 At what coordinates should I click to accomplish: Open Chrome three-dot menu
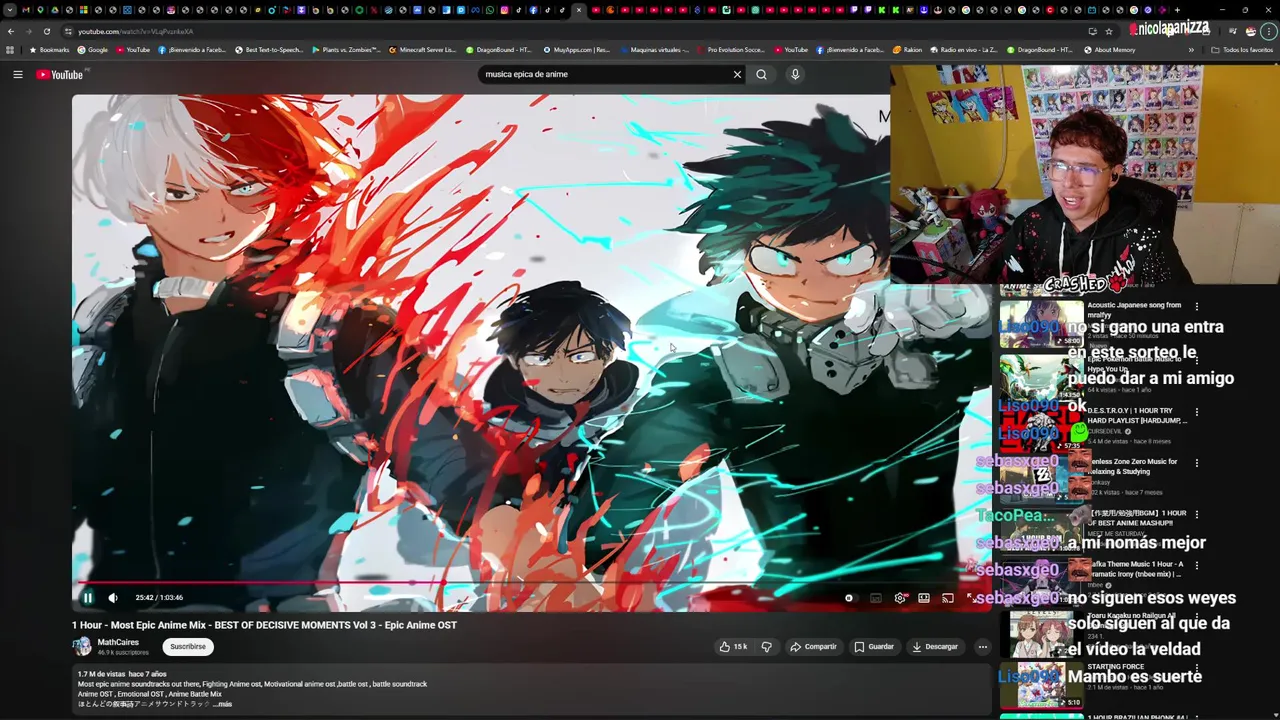click(x=1268, y=31)
